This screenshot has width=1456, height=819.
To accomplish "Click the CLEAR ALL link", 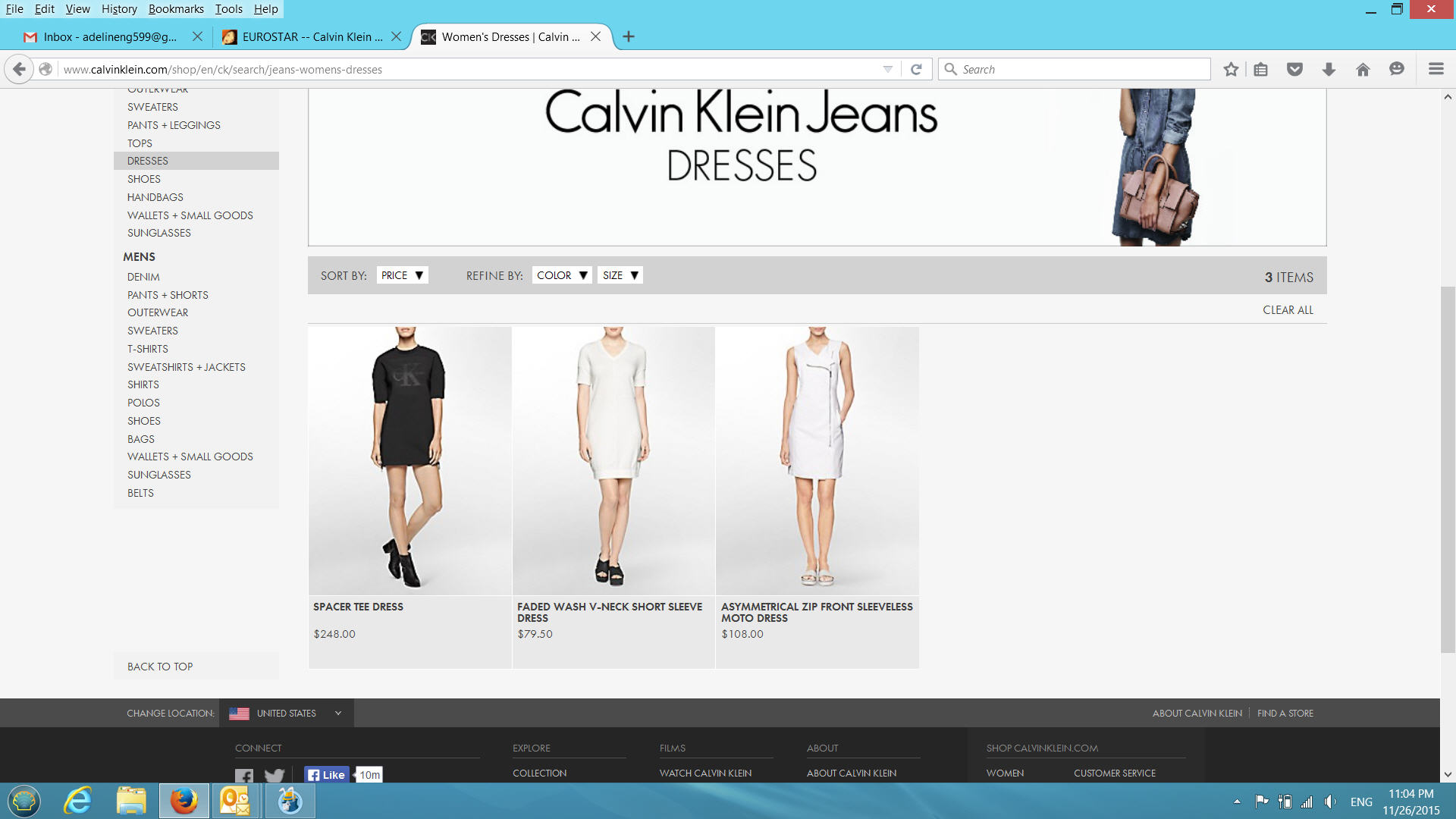I will [1288, 310].
